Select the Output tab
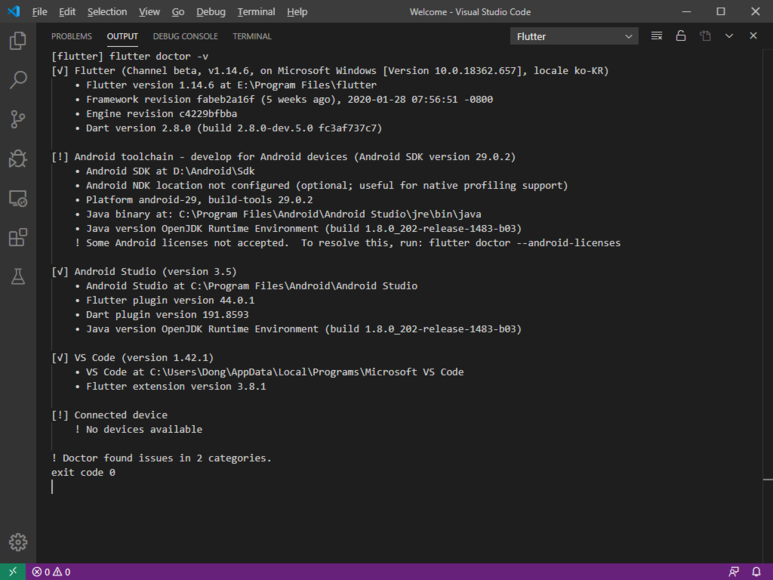 (x=122, y=36)
